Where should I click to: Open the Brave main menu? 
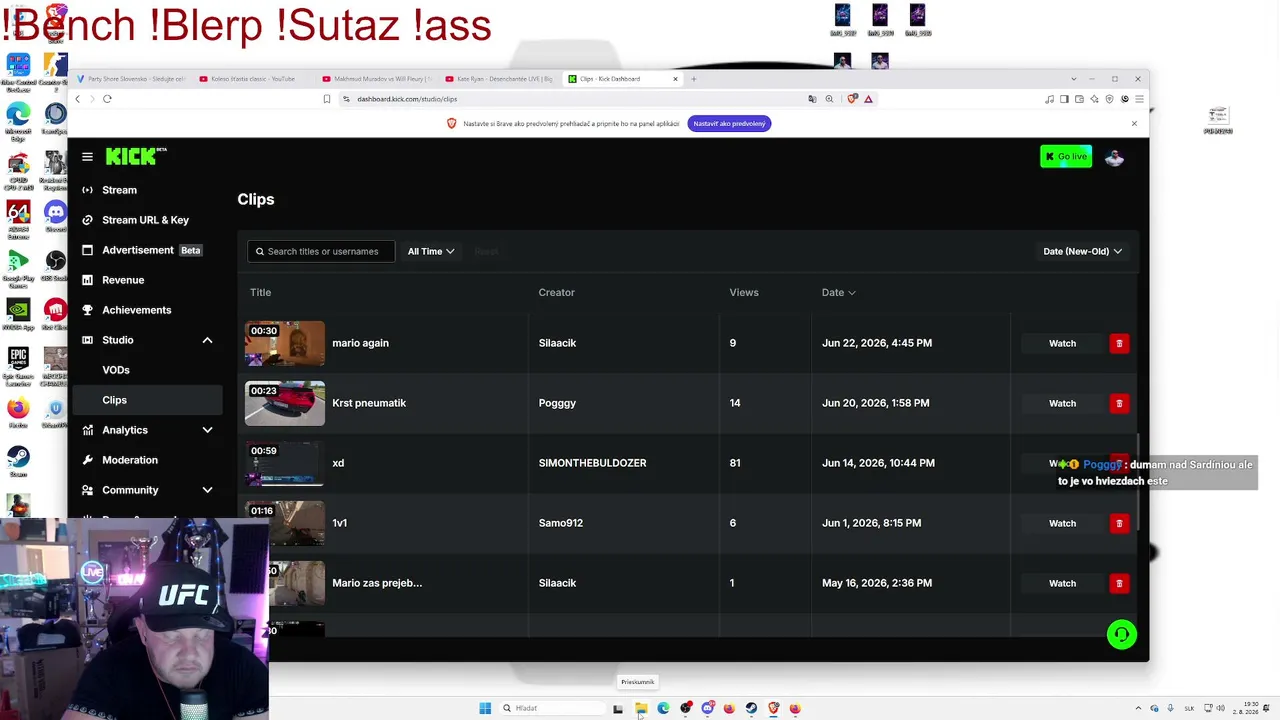pyautogui.click(x=1139, y=99)
